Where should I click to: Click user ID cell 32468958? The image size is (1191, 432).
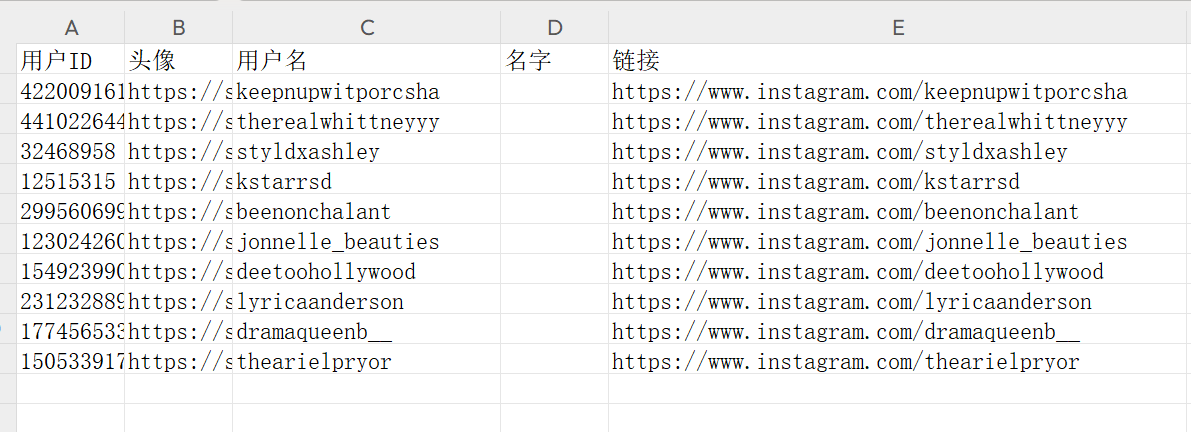pyautogui.click(x=71, y=153)
